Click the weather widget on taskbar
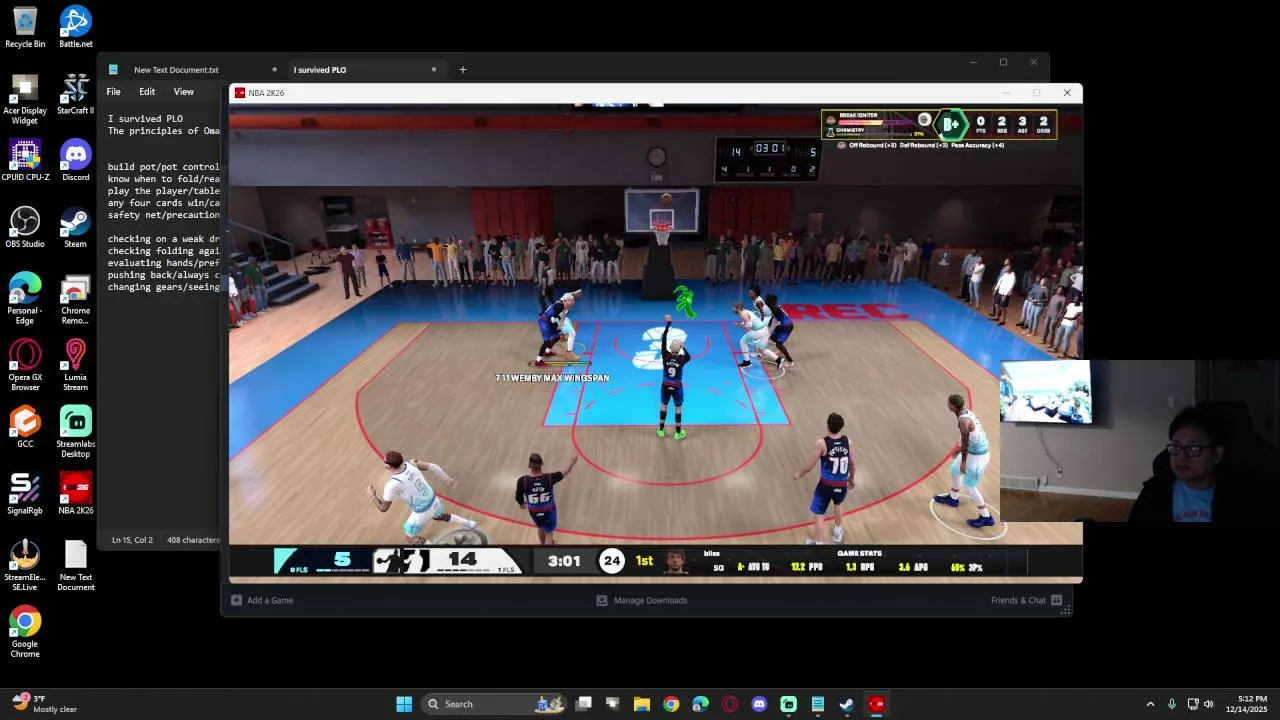Screen dimensions: 1280x720 coord(45,704)
